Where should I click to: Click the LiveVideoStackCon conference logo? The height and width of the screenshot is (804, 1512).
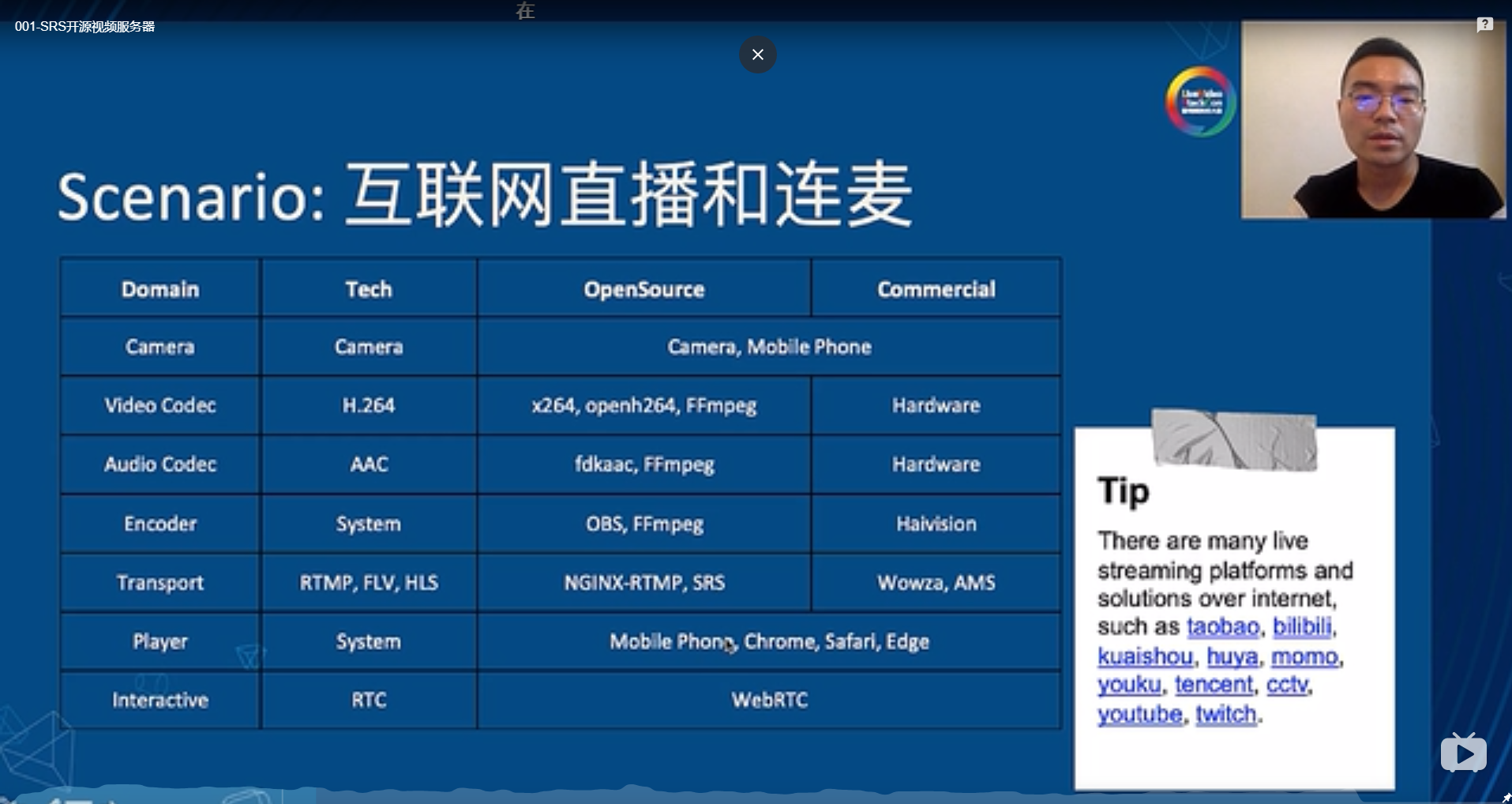pos(1199,101)
